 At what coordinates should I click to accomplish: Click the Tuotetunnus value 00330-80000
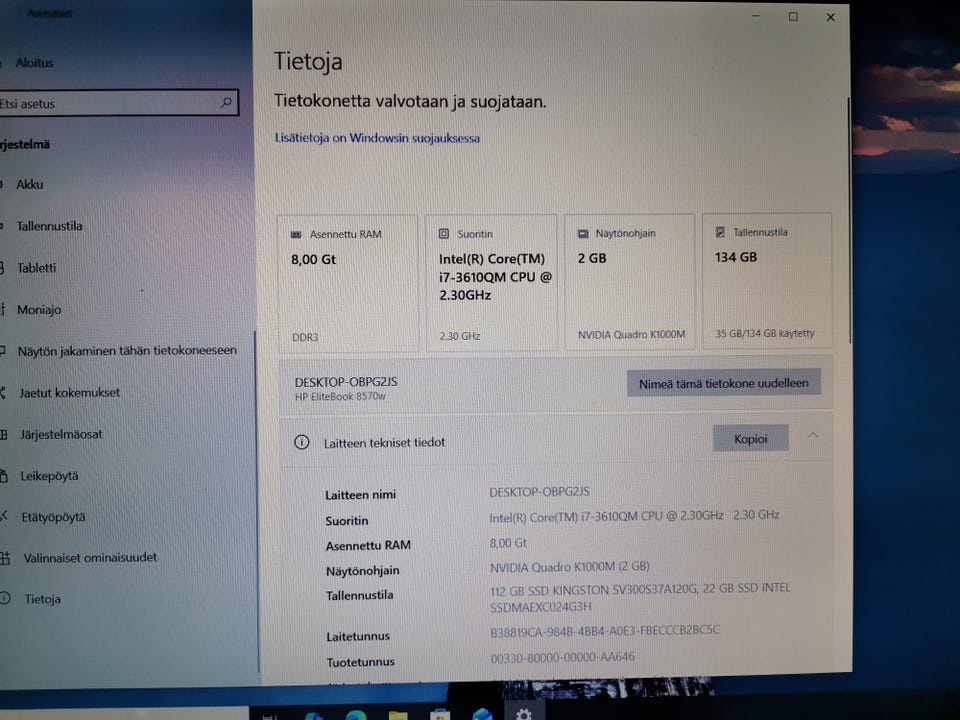coord(563,657)
